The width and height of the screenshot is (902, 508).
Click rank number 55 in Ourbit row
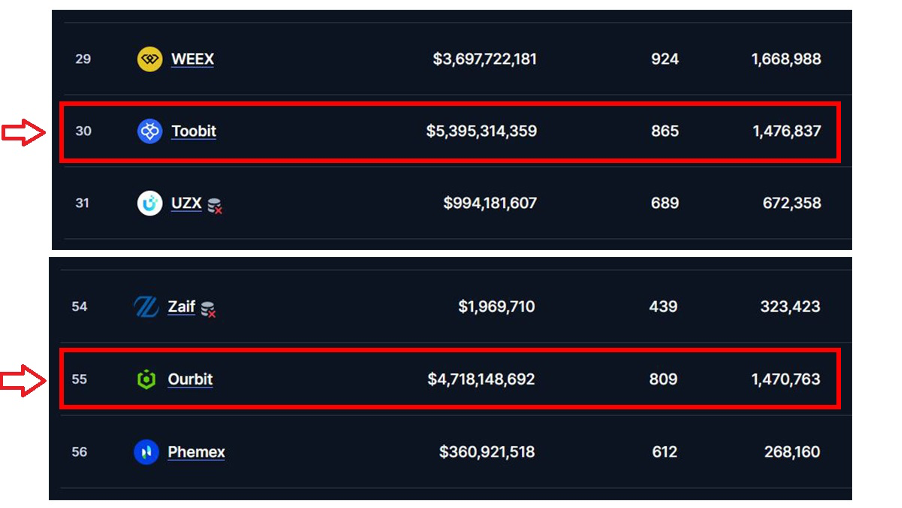click(x=79, y=380)
